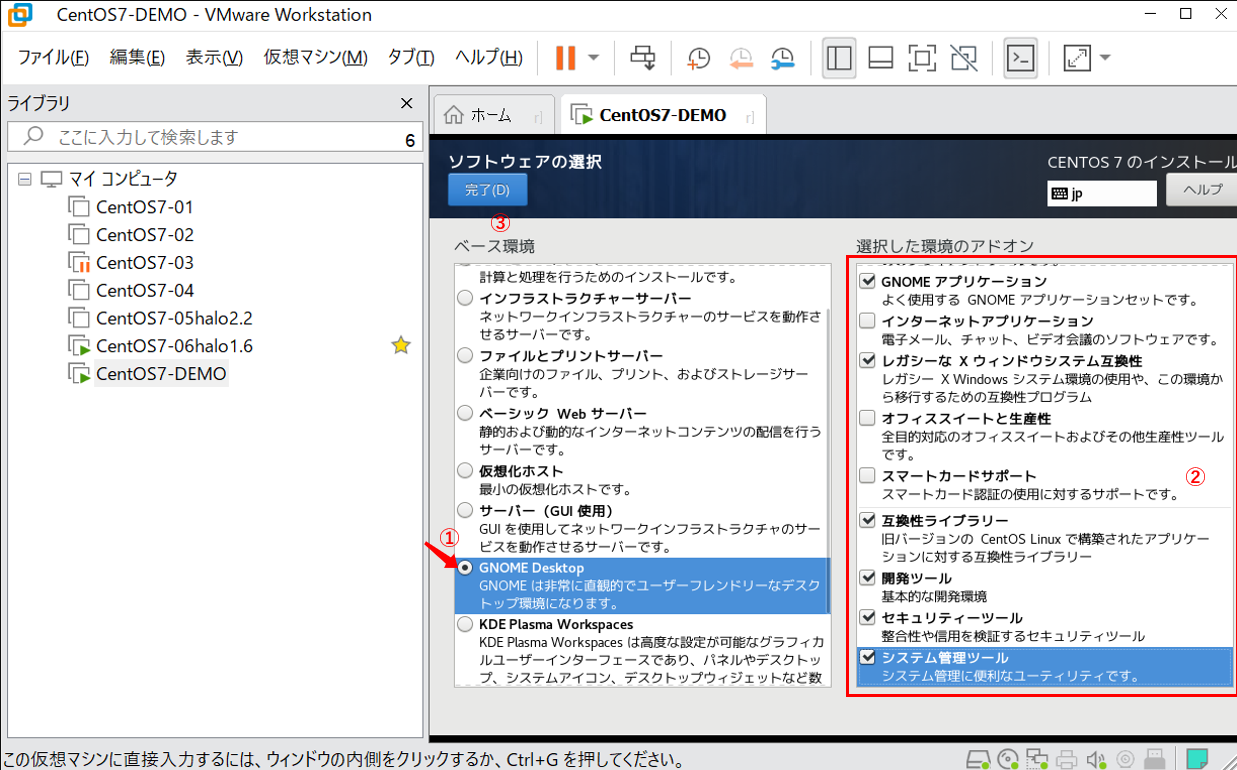1237x770 pixels.
Task: Open the 編集(E) menu
Action: pos(137,58)
